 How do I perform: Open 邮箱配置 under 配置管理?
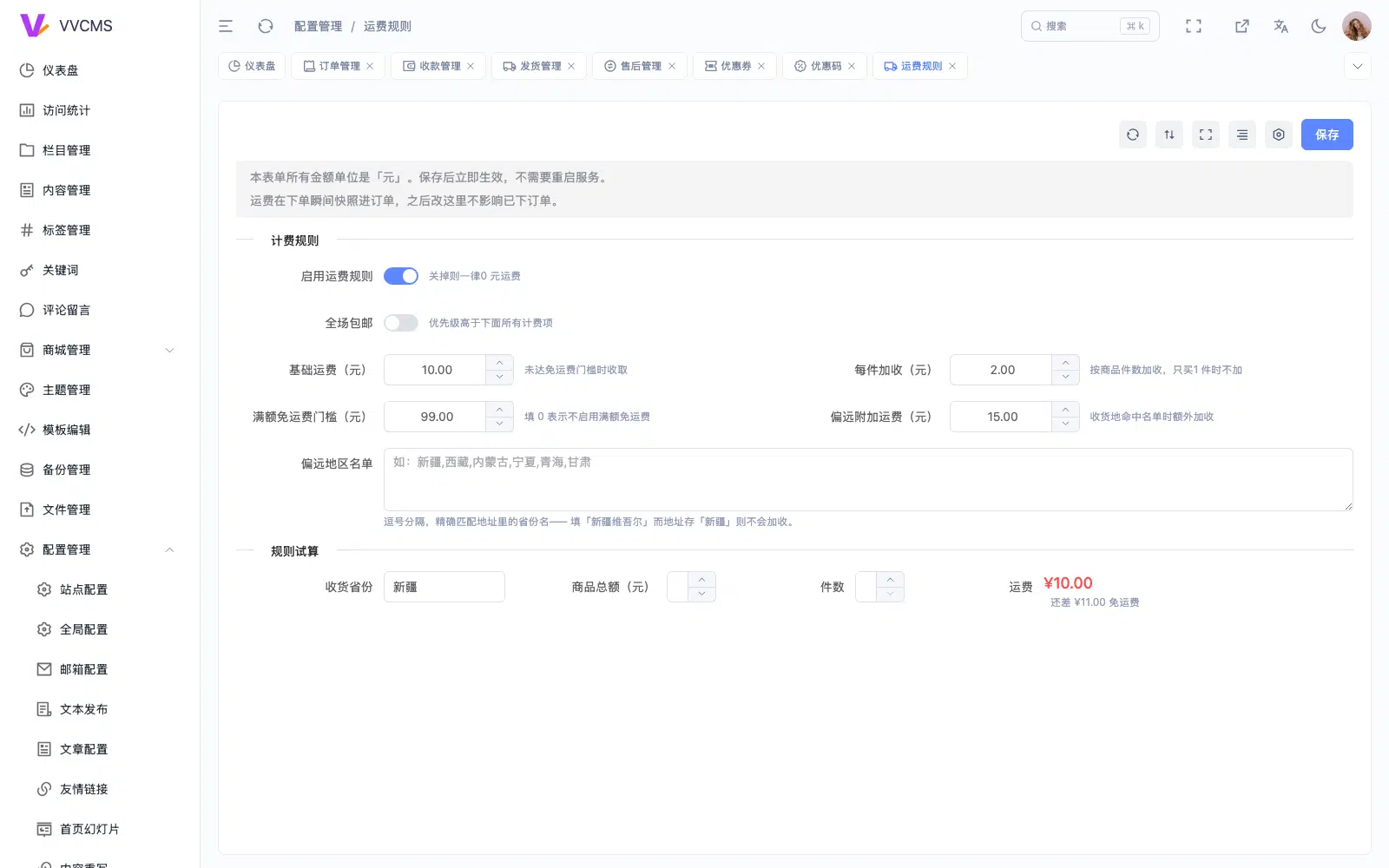100,669
